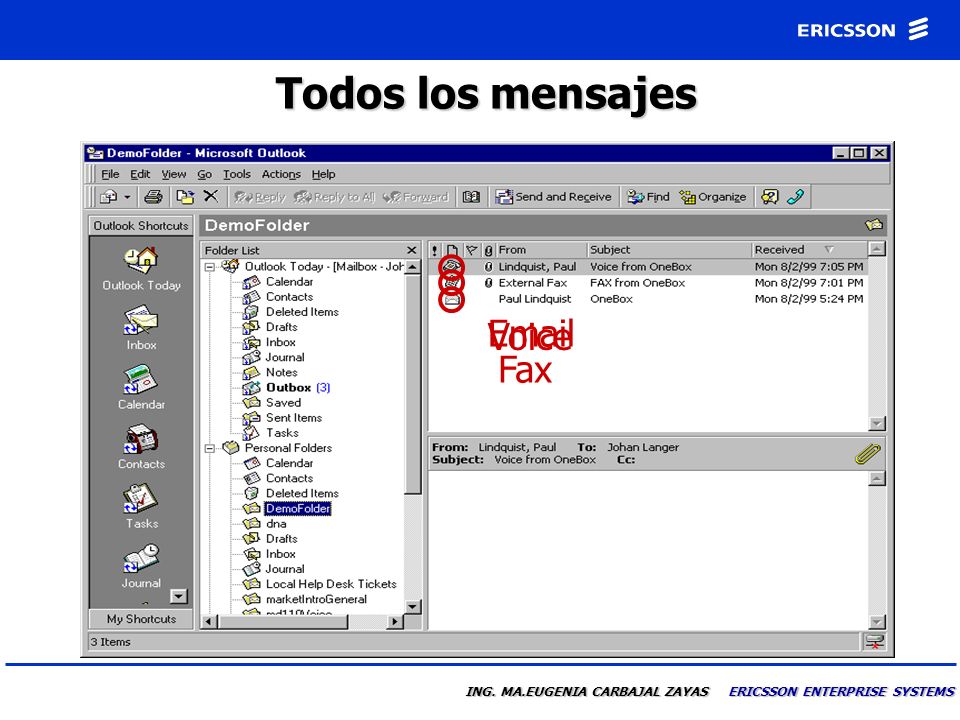The height and width of the screenshot is (720, 960).
Task: Click Reply to All toolbar button
Action: (x=334, y=197)
